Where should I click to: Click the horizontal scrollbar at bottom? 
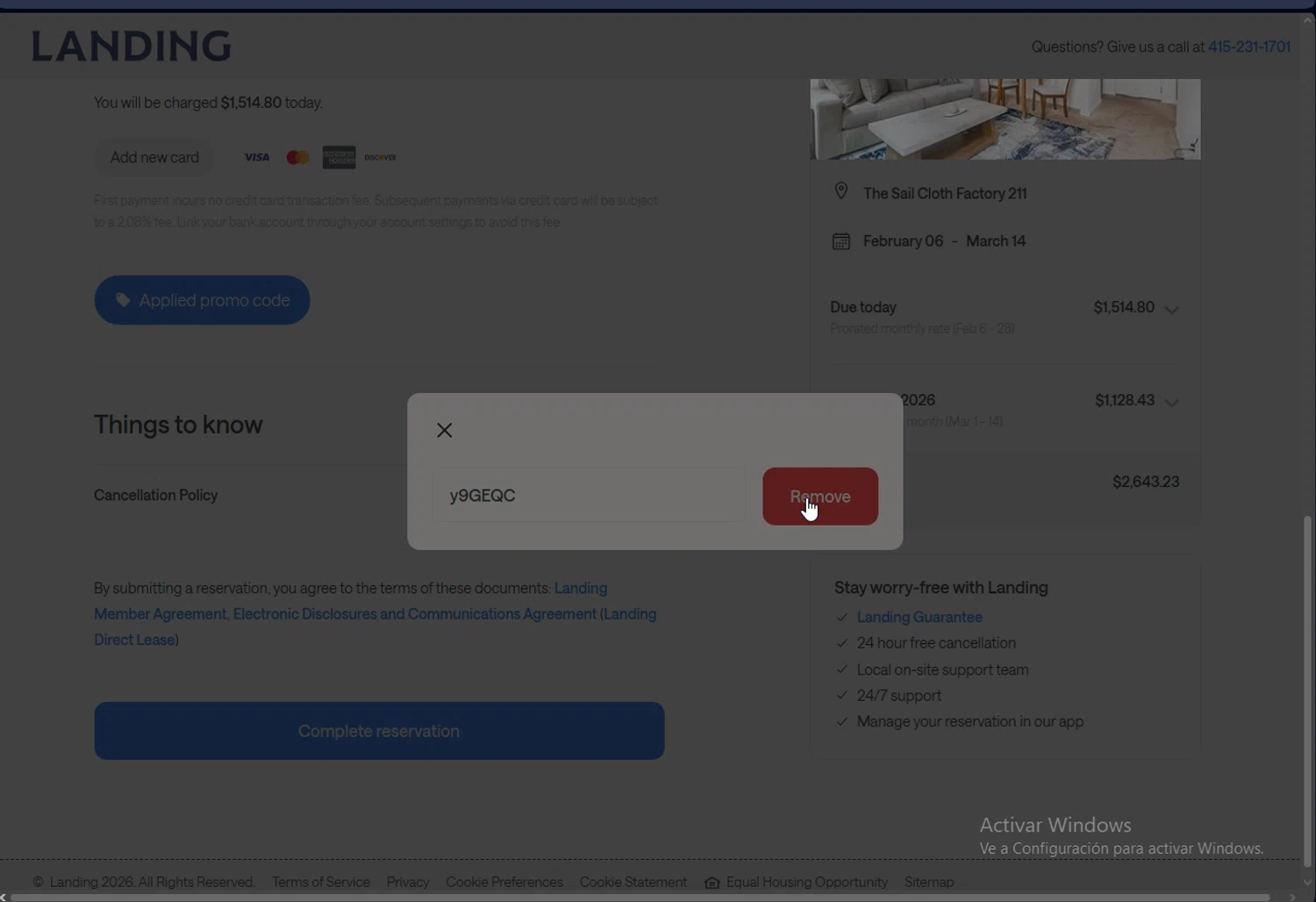click(x=640, y=898)
